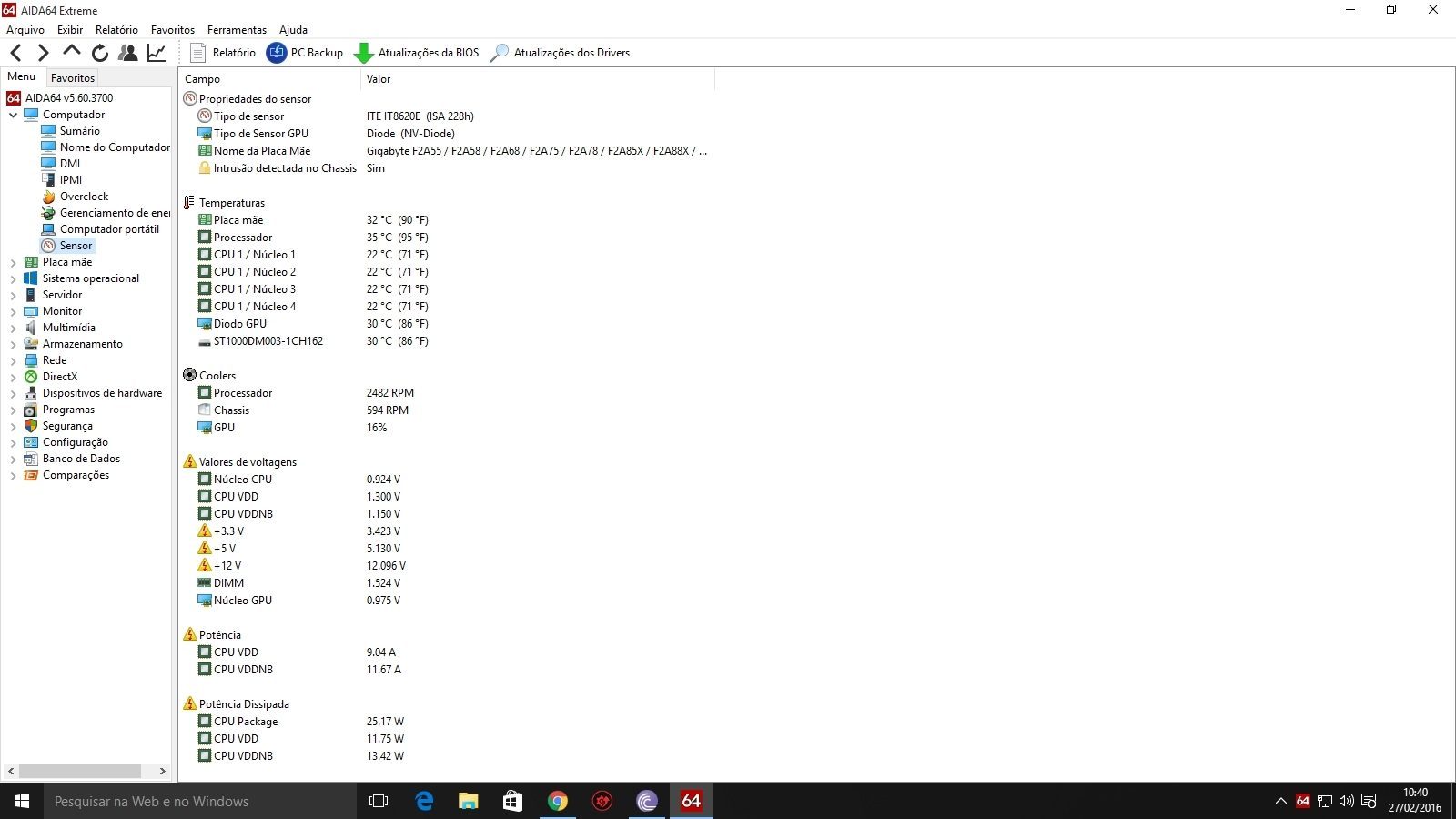Select the Programas tree item

(59, 409)
